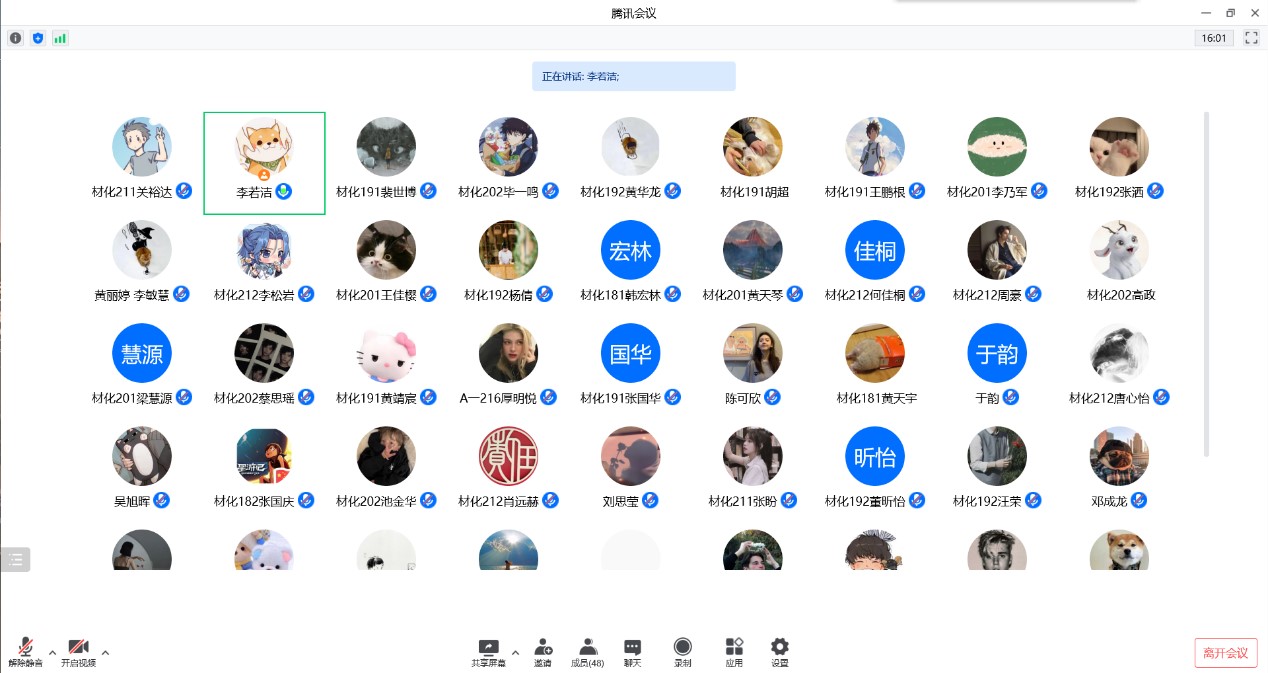1268x673 pixels.
Task: Check the green network signal icon
Action: [x=60, y=38]
